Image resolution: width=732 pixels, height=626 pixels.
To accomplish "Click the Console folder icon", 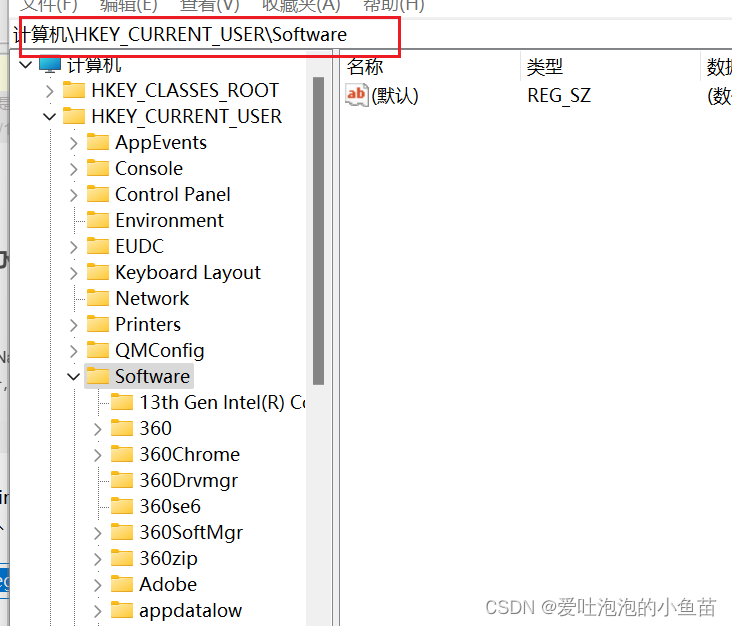I will [98, 168].
